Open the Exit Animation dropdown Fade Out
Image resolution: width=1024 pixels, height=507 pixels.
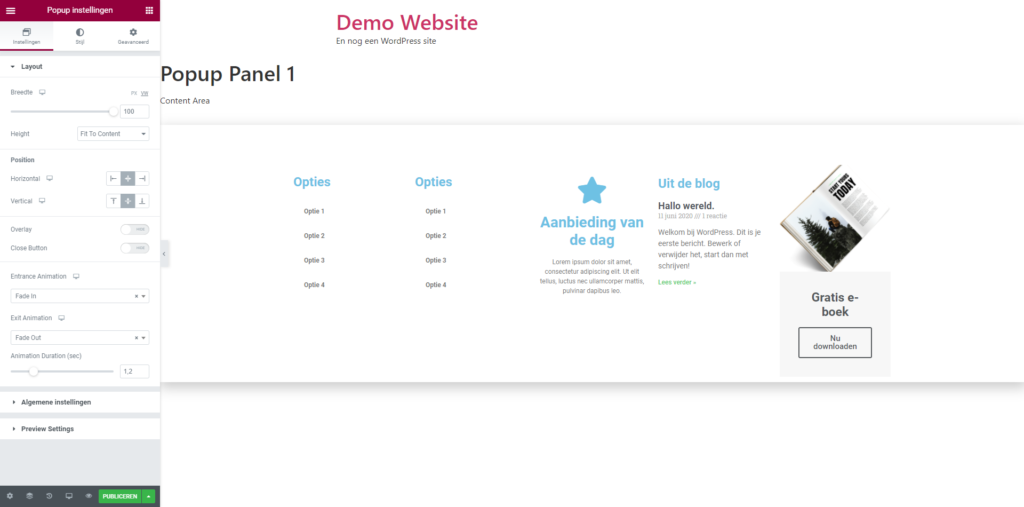(80, 338)
